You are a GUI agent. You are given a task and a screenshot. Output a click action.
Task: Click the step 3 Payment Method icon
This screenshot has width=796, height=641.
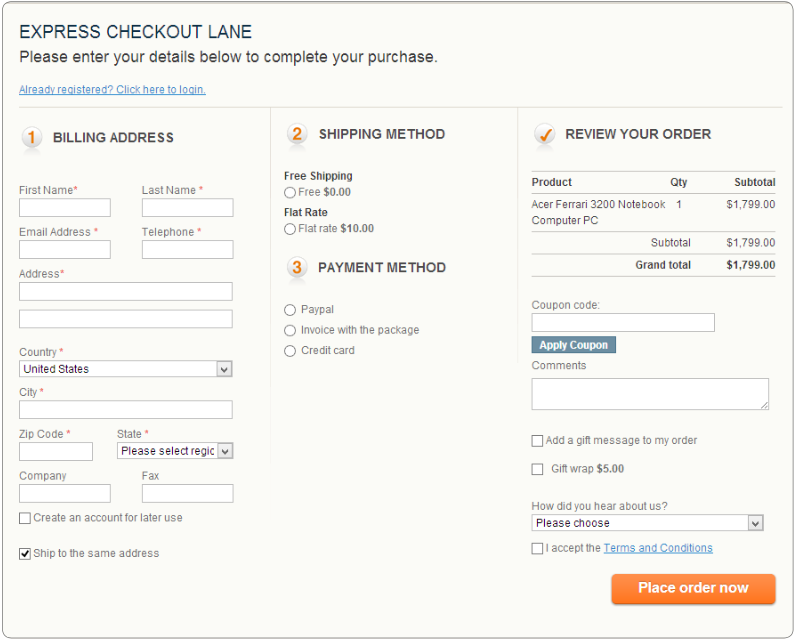pyautogui.click(x=297, y=267)
